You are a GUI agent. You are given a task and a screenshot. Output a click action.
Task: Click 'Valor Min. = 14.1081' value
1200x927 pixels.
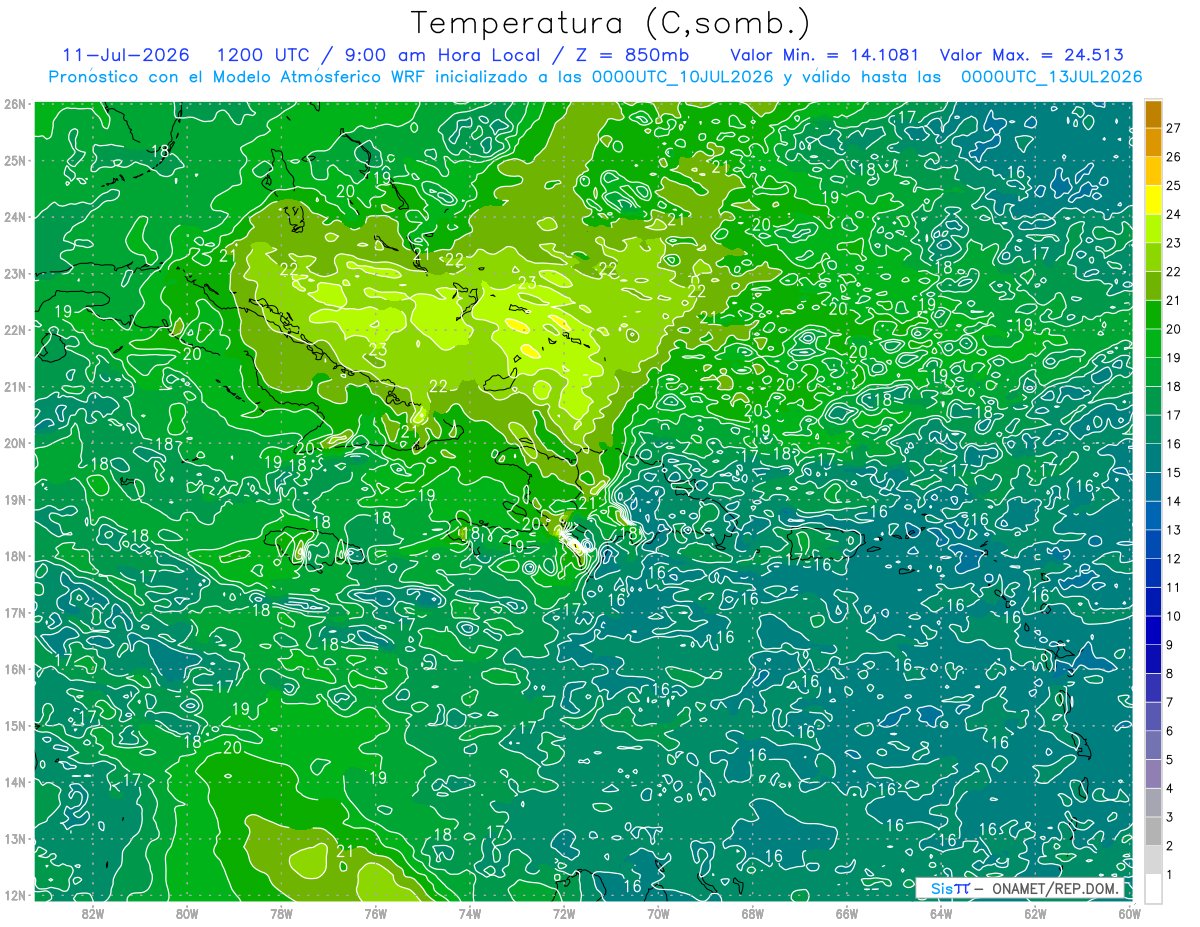coord(825,55)
